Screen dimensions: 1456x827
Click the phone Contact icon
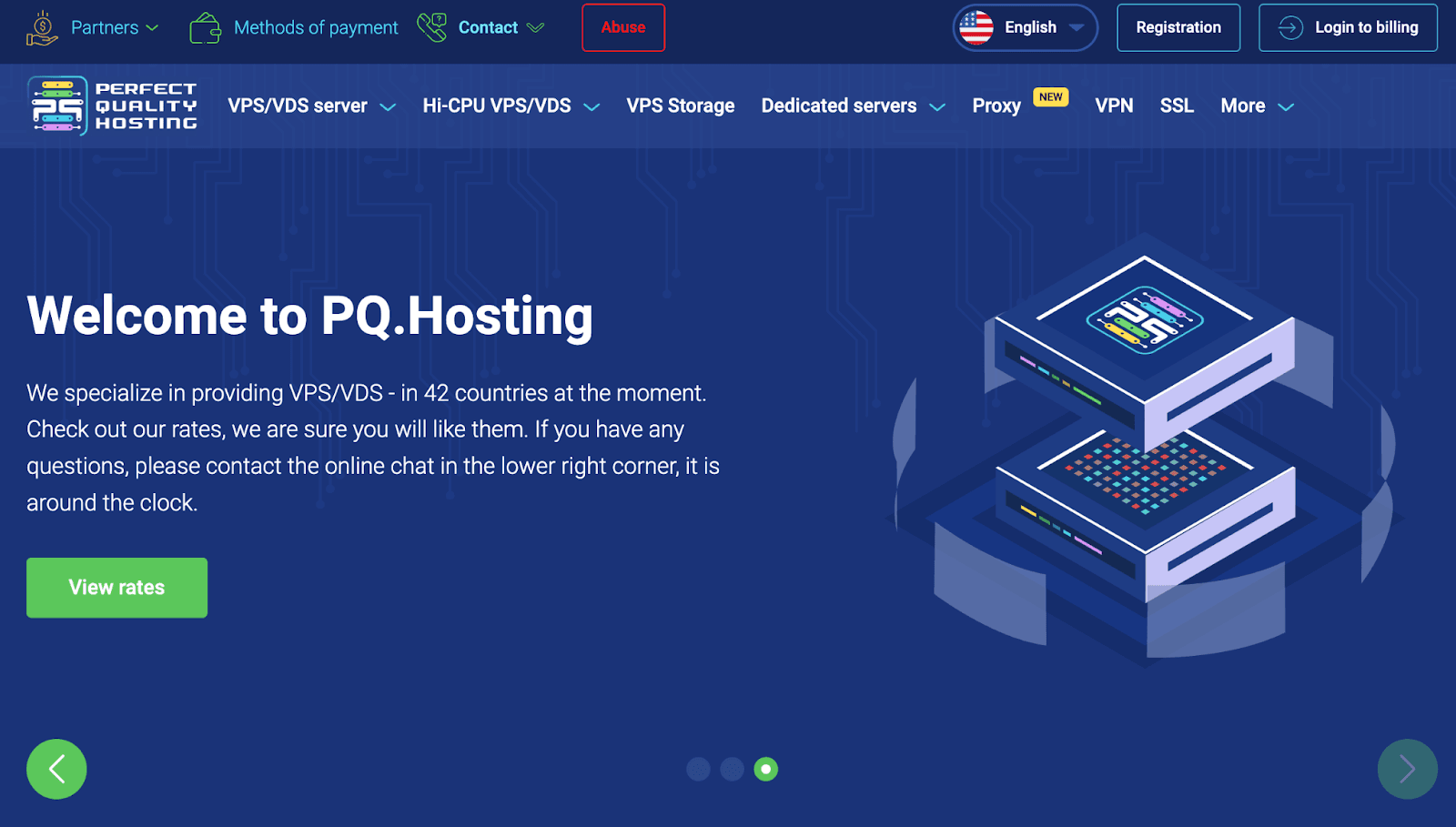pos(431,27)
